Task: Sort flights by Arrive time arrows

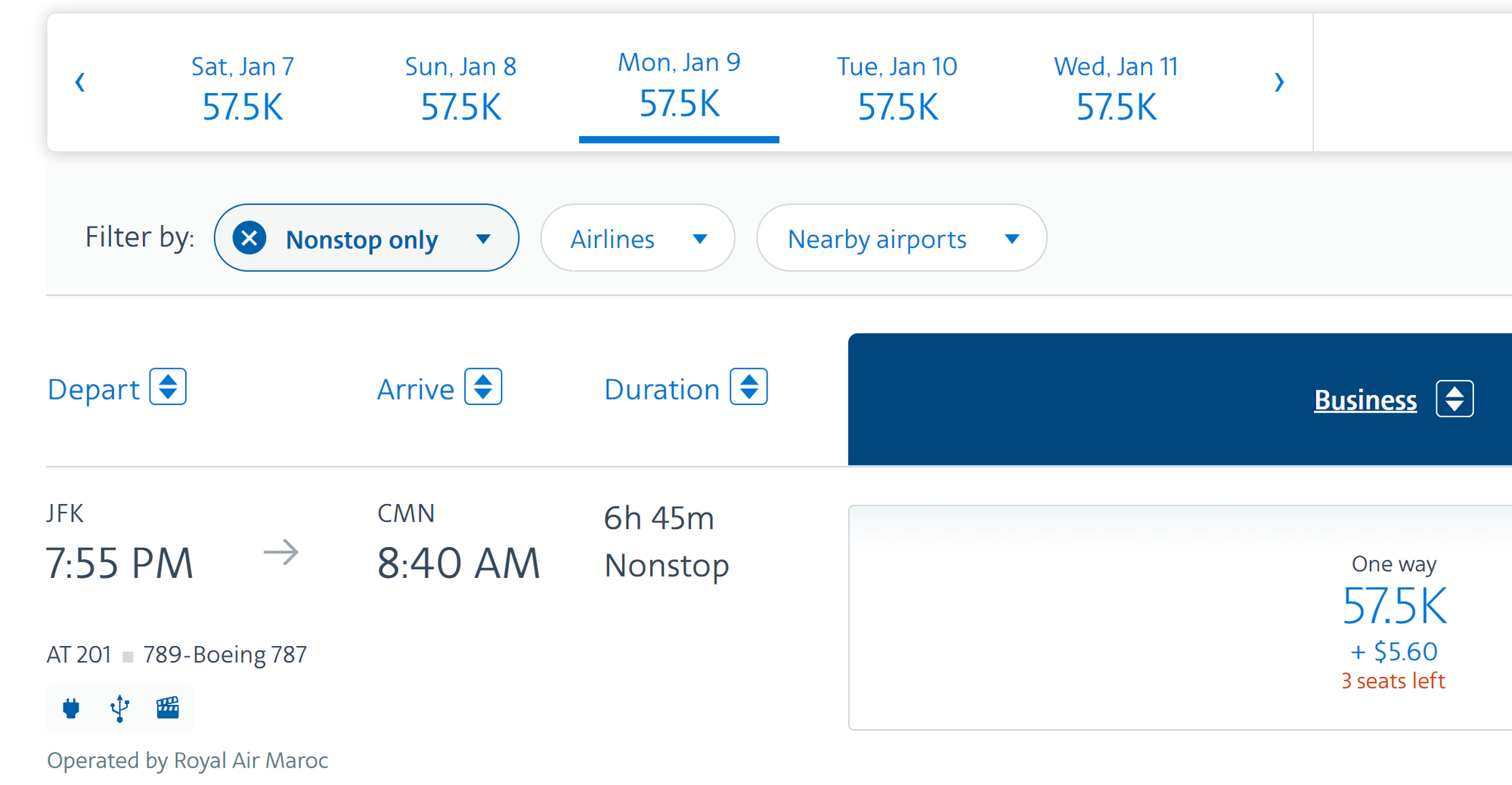Action: point(483,387)
